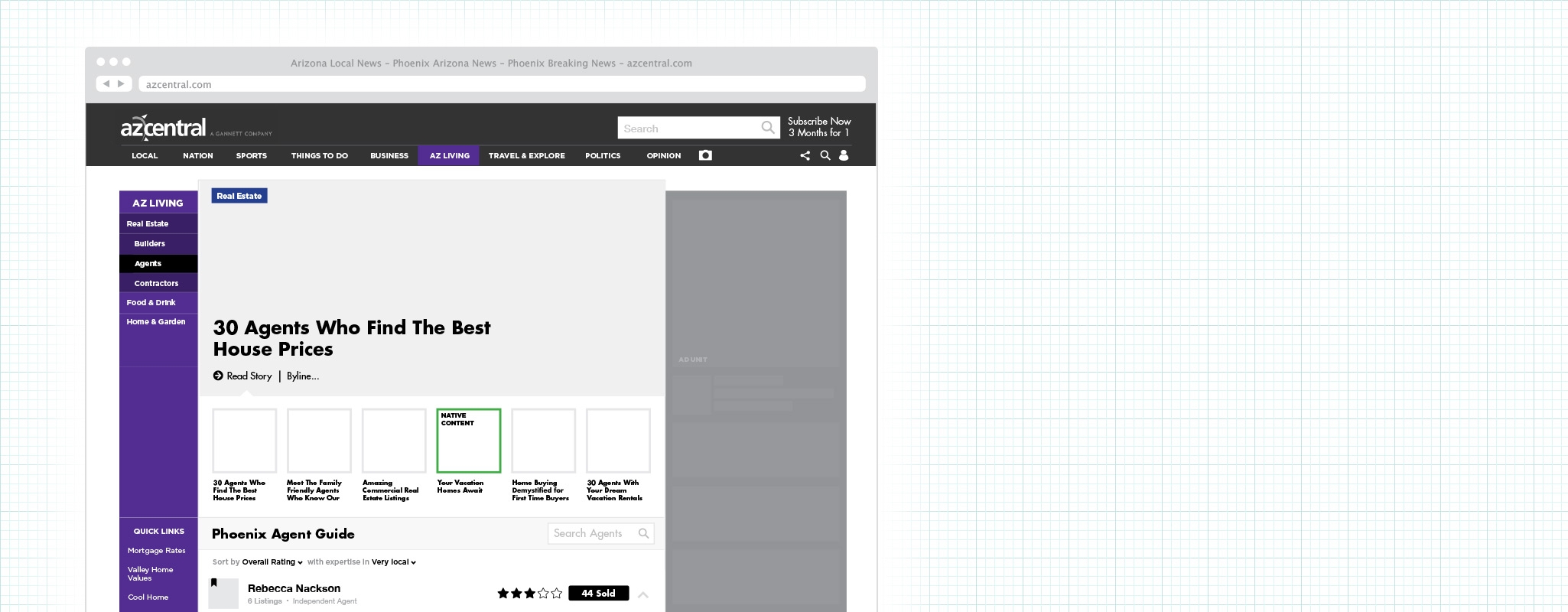Image resolution: width=1568 pixels, height=612 pixels.
Task: Click Subscribe Now 3 Months link
Action: [x=819, y=127]
